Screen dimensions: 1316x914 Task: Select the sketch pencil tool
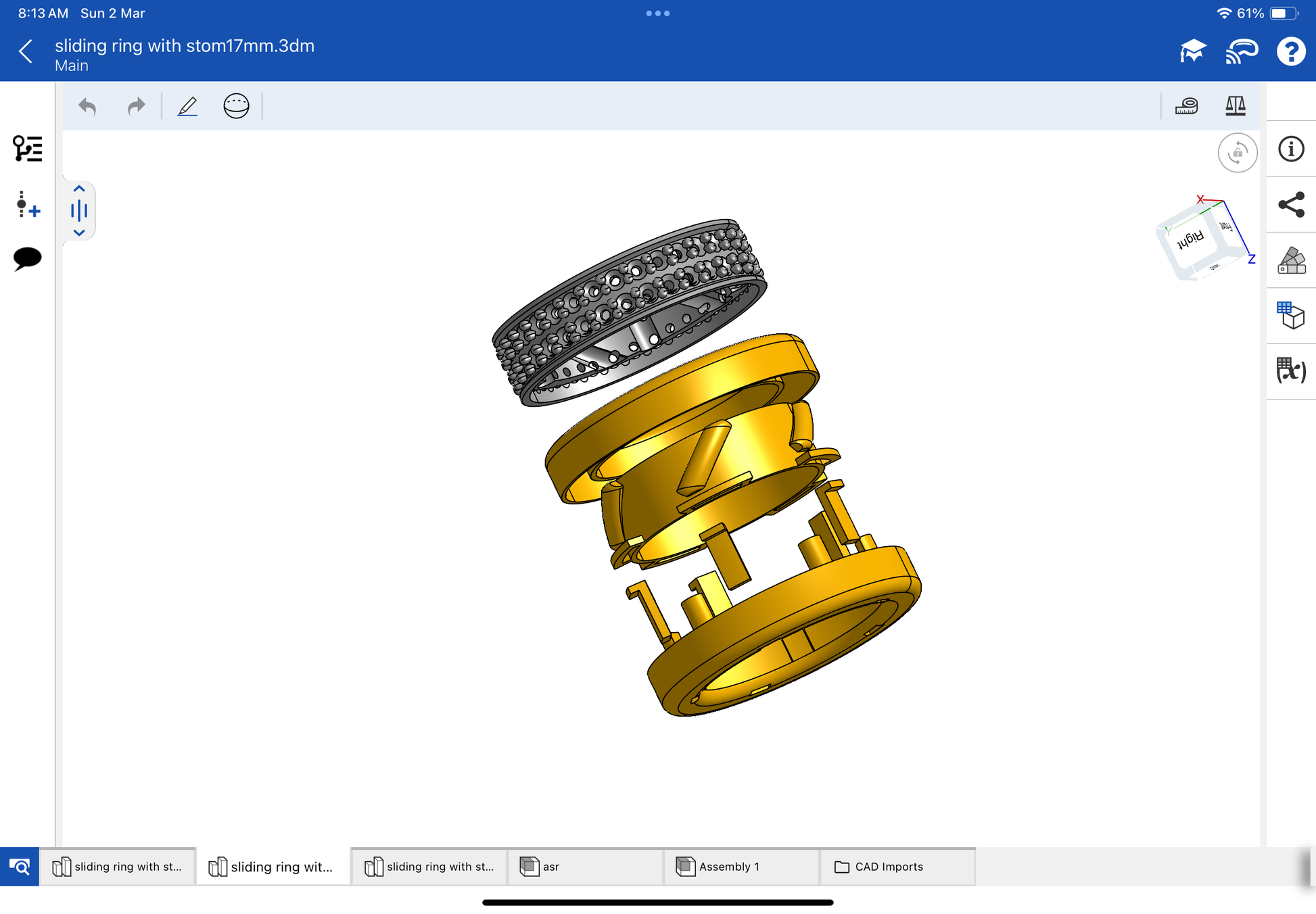pyautogui.click(x=187, y=106)
